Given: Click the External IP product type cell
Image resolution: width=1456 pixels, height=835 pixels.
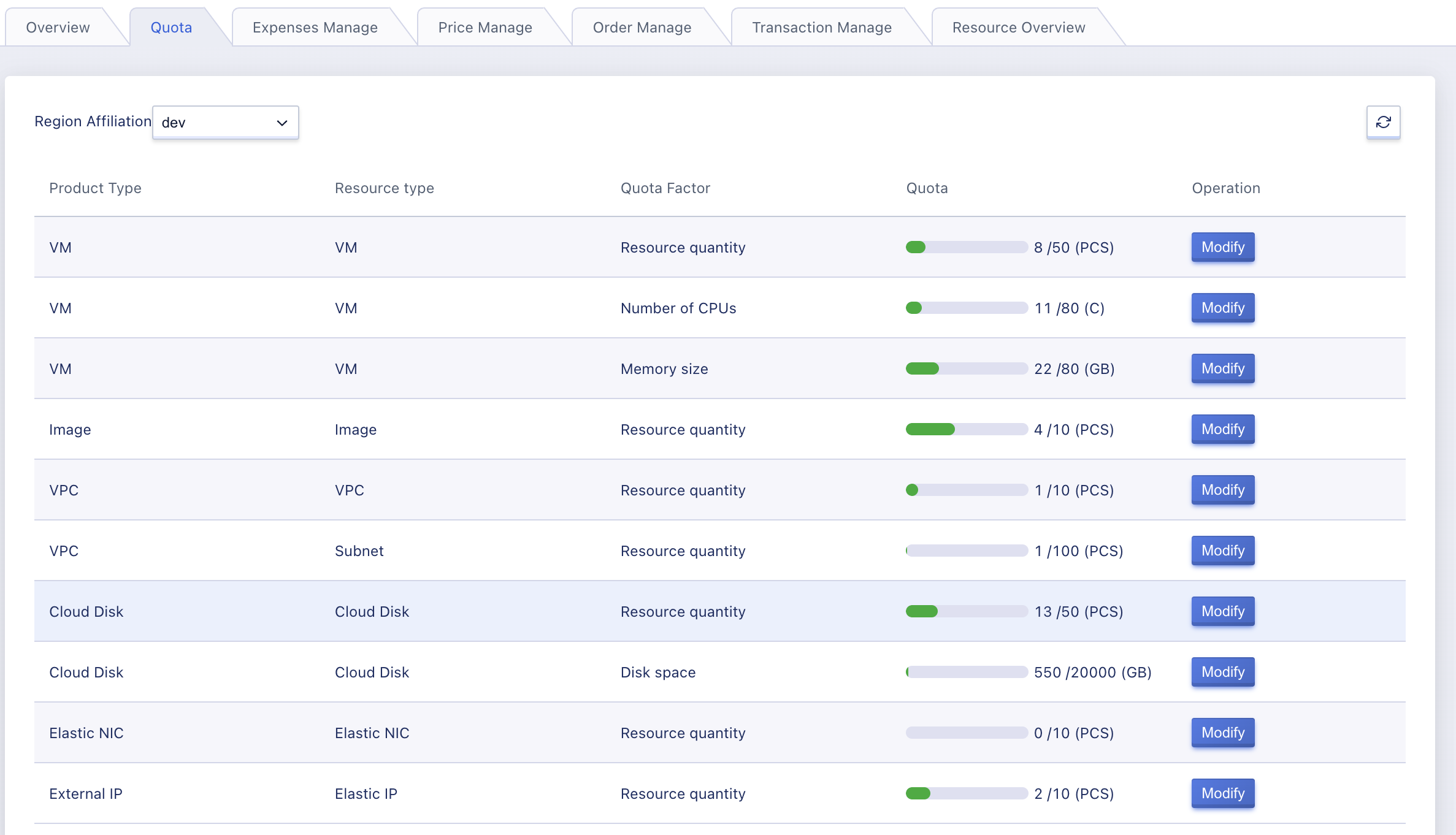Looking at the screenshot, I should coord(86,794).
